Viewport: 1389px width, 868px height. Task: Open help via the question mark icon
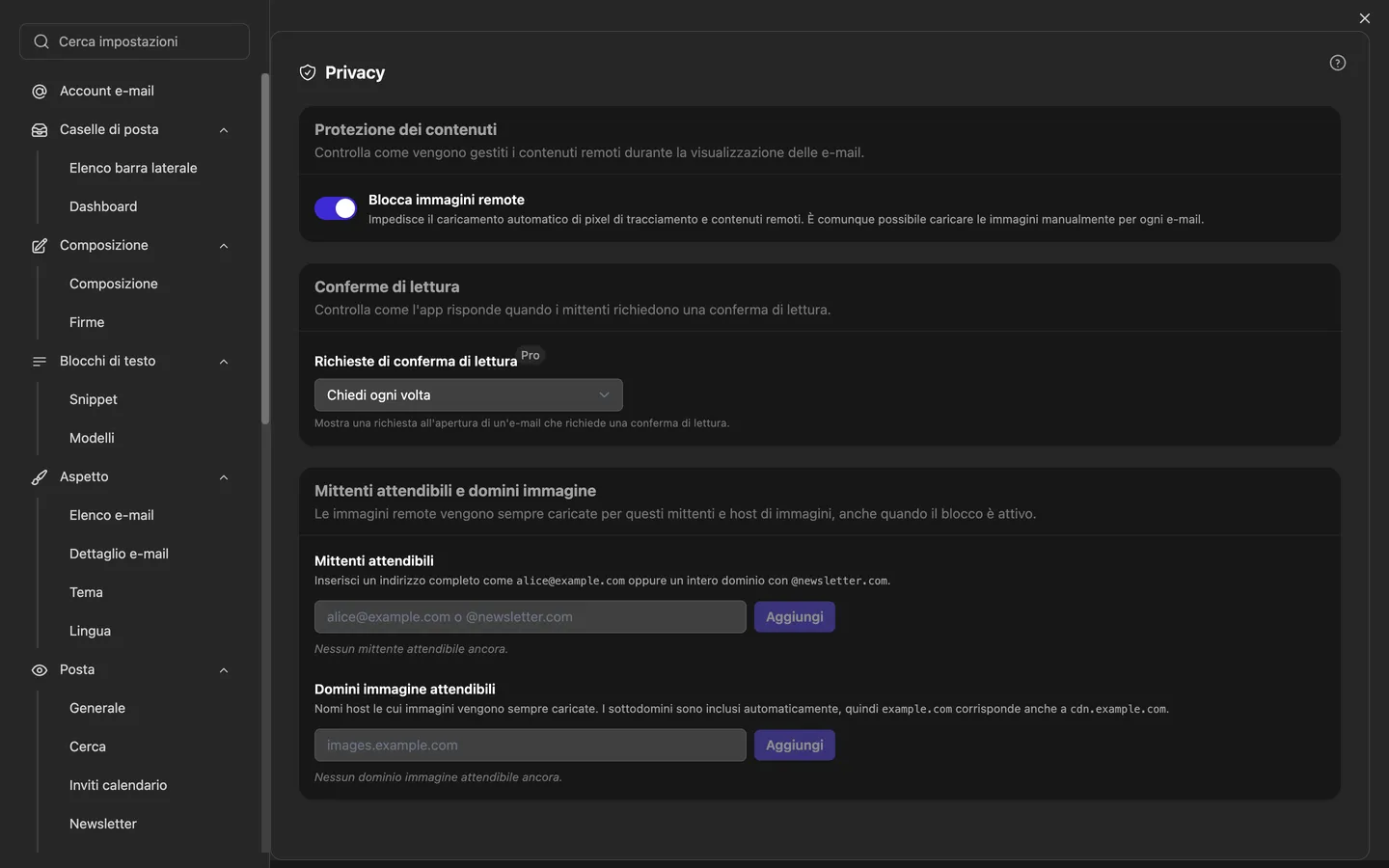pos(1338,63)
